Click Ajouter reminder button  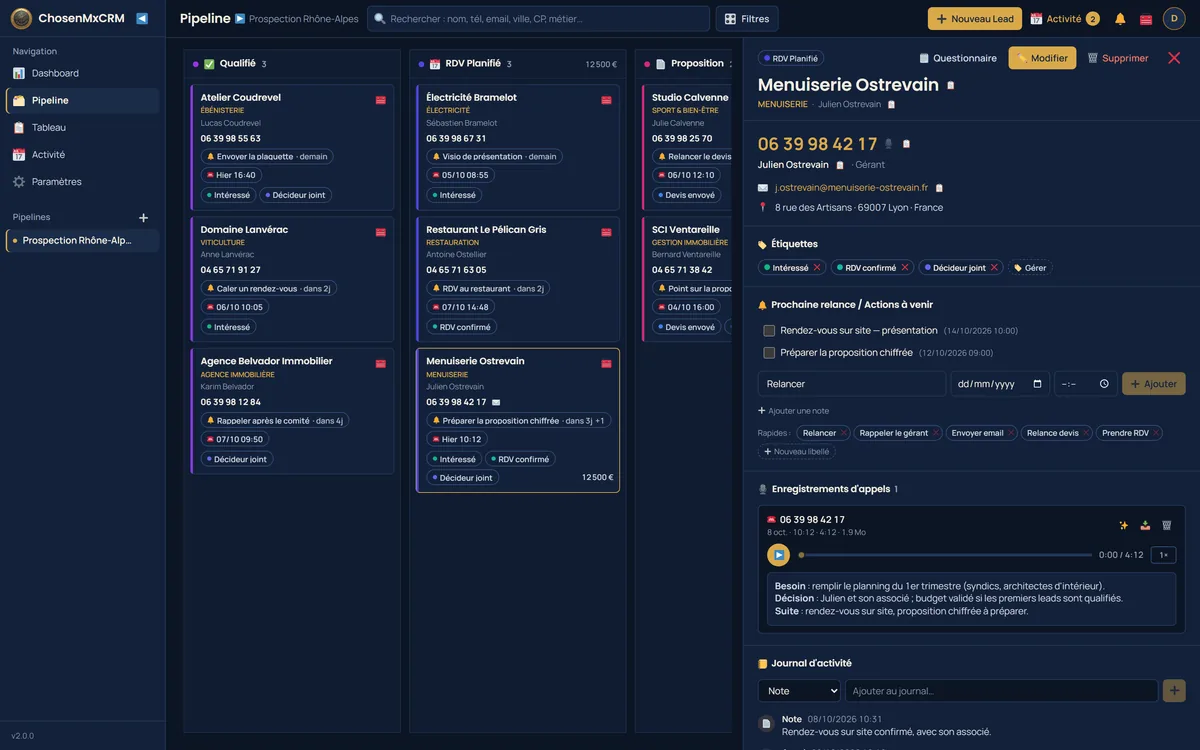pyautogui.click(x=1154, y=384)
